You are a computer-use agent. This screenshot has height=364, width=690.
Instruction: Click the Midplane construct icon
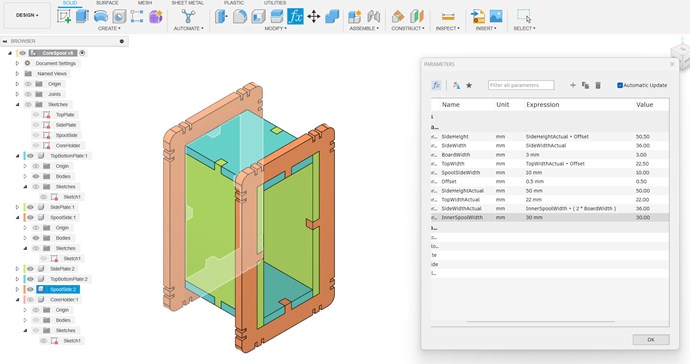pyautogui.click(x=416, y=17)
